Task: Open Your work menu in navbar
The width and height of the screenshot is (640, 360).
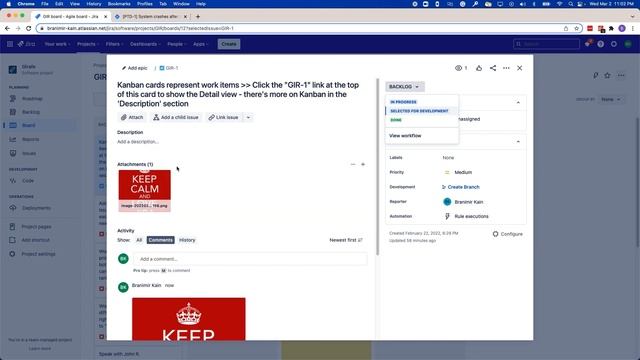Action: [57, 44]
